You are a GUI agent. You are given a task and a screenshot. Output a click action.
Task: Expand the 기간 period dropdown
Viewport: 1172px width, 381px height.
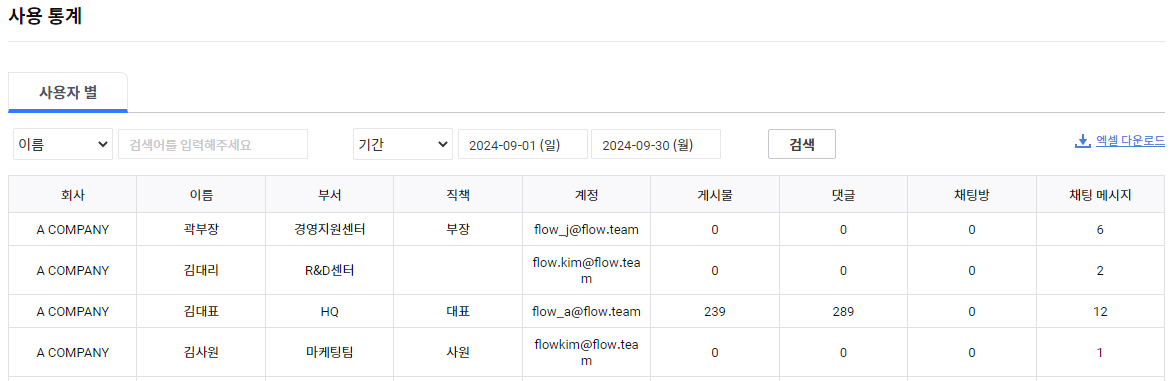point(403,144)
